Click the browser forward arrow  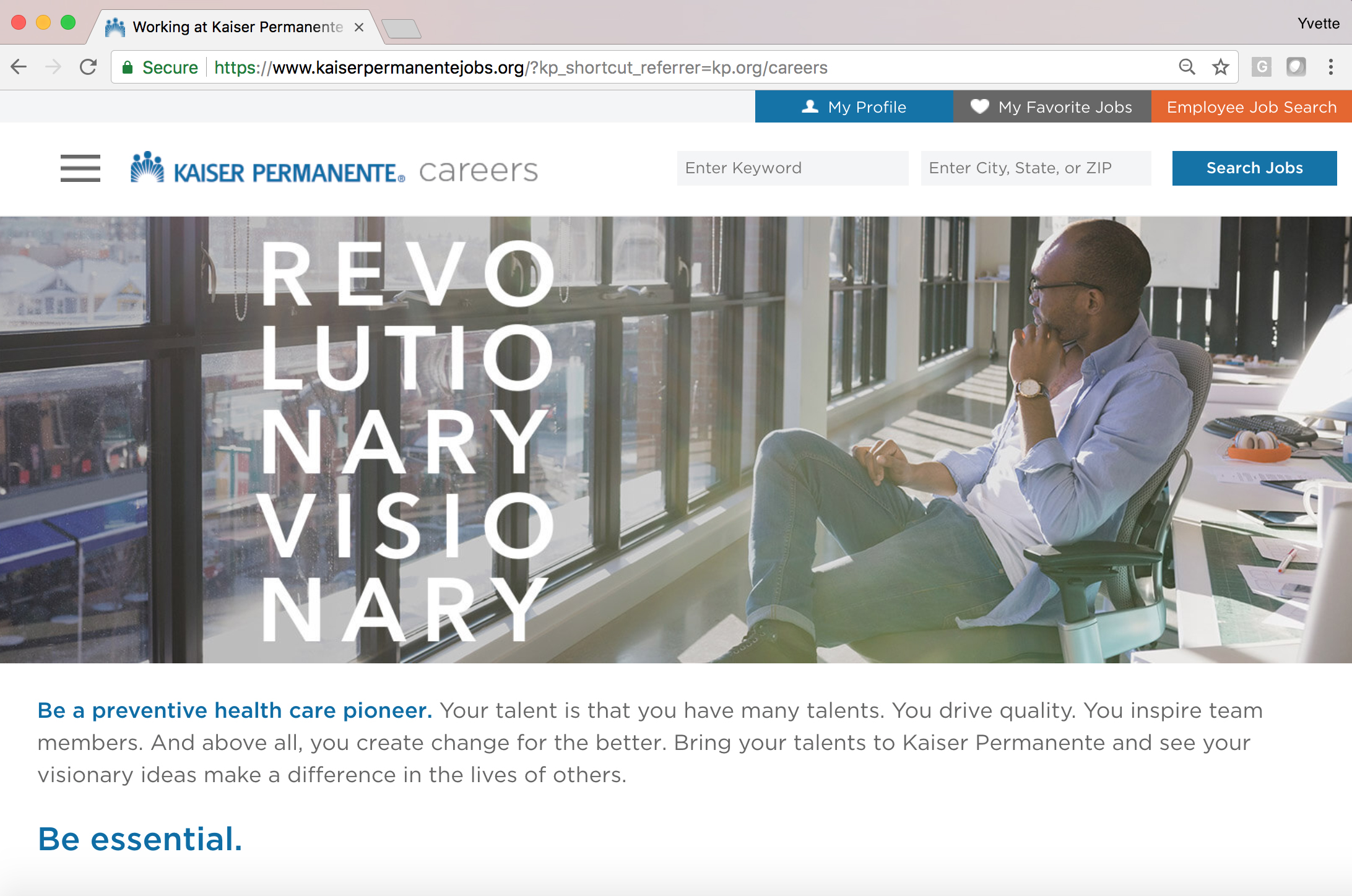[x=54, y=67]
